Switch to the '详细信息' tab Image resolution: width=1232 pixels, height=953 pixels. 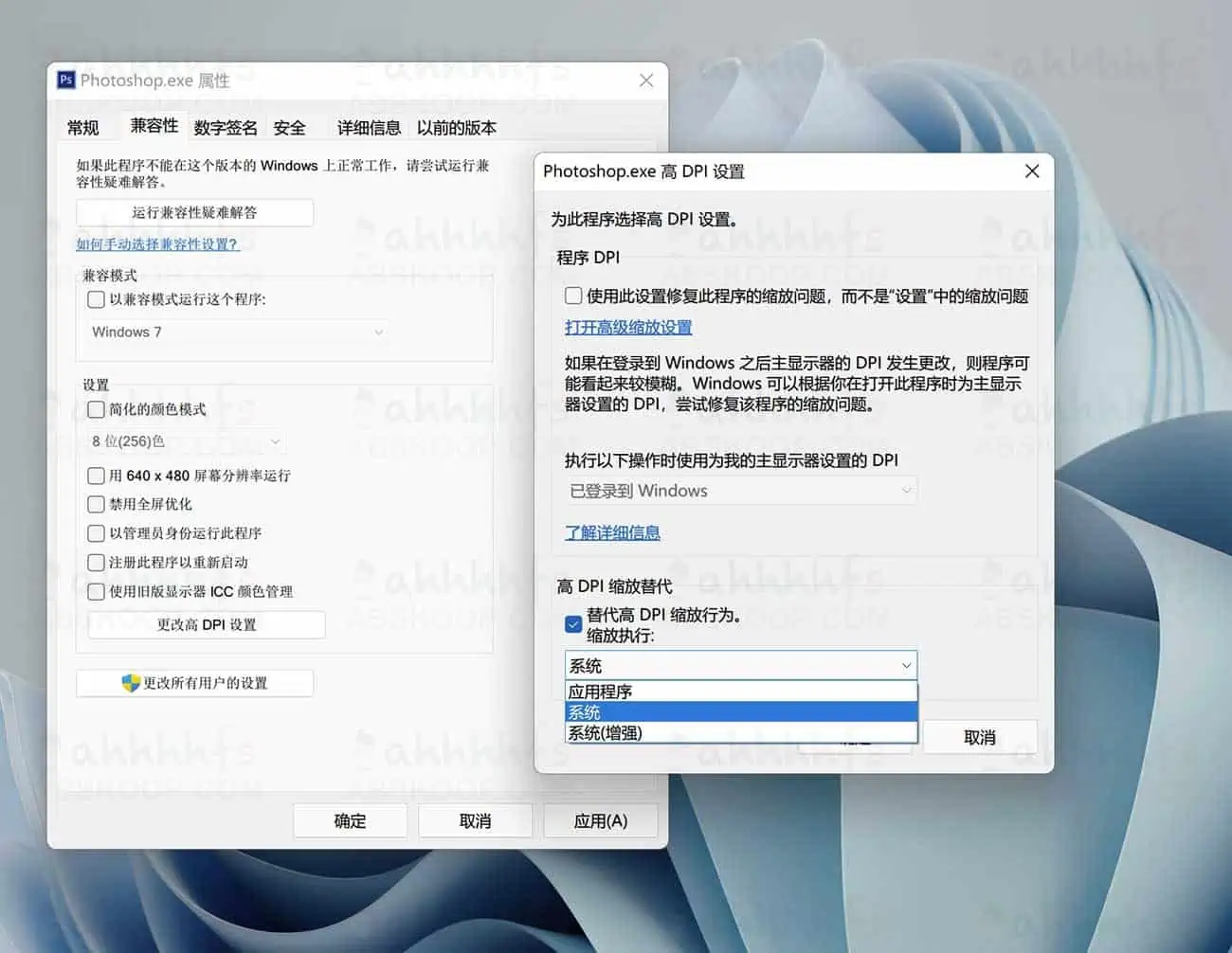click(x=369, y=127)
